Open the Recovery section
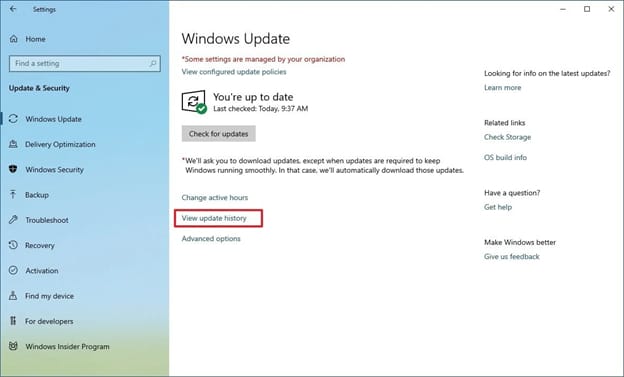This screenshot has width=624, height=377. [39, 245]
